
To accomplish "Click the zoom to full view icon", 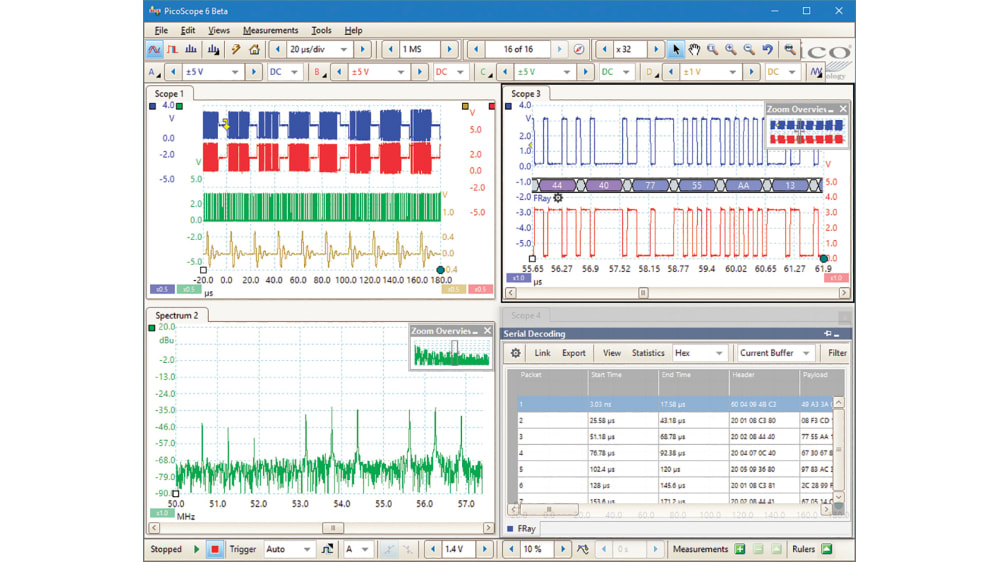I will tap(790, 49).
